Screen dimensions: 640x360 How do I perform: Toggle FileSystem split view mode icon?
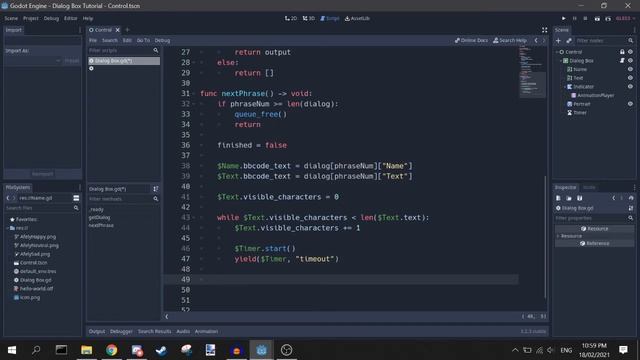coord(76,198)
